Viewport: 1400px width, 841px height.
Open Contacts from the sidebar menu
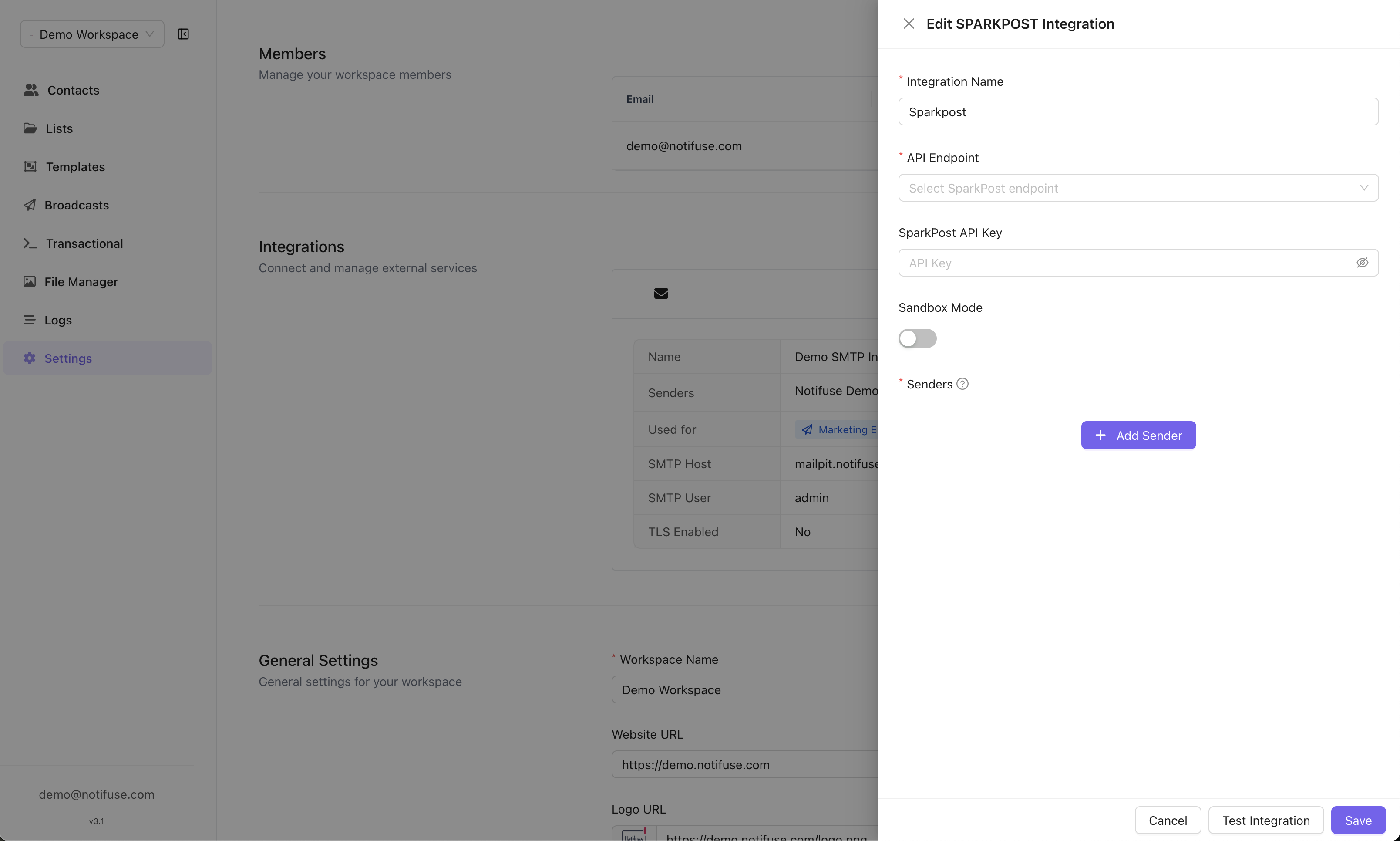click(107, 90)
